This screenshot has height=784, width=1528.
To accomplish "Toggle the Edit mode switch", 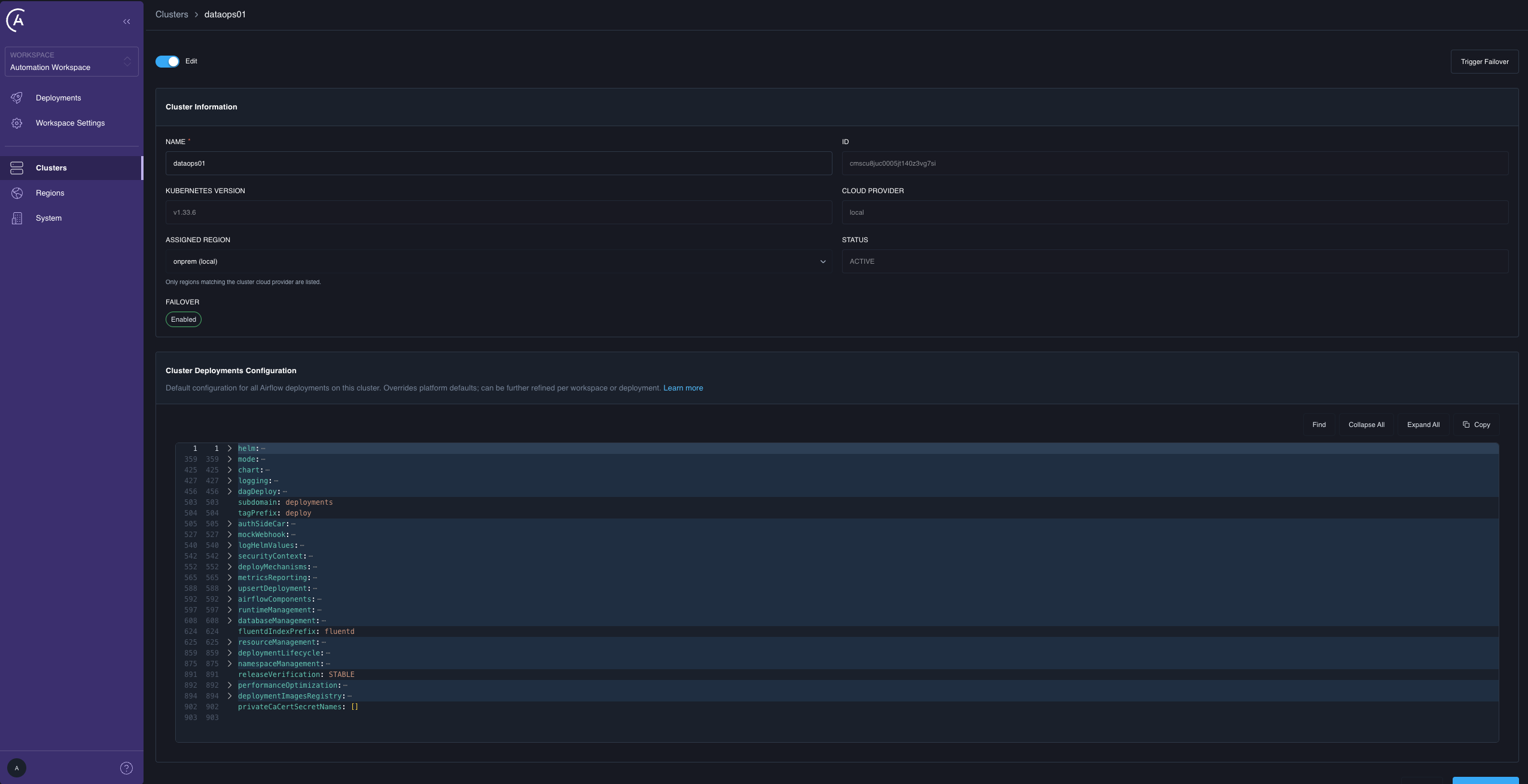I will click(x=167, y=62).
